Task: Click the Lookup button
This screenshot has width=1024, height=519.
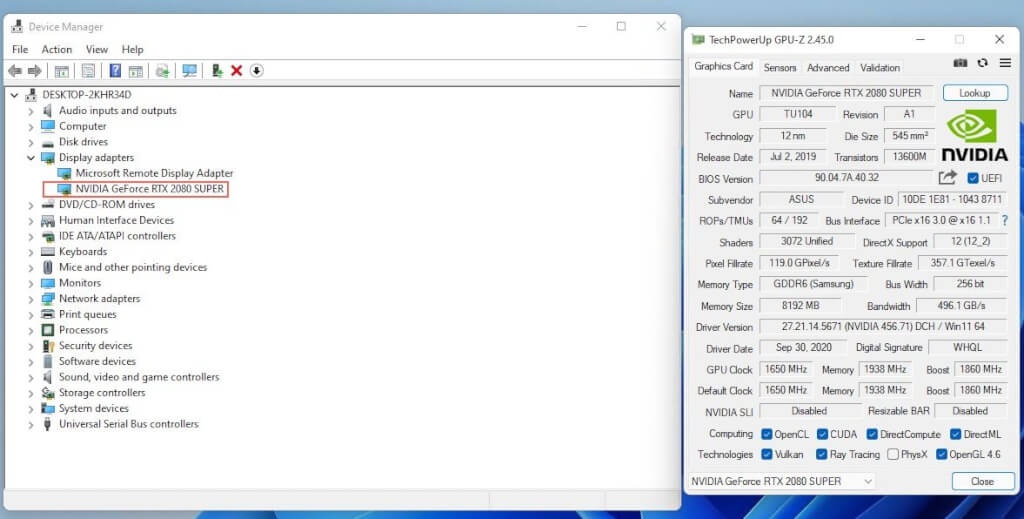Action: pyautogui.click(x=974, y=93)
